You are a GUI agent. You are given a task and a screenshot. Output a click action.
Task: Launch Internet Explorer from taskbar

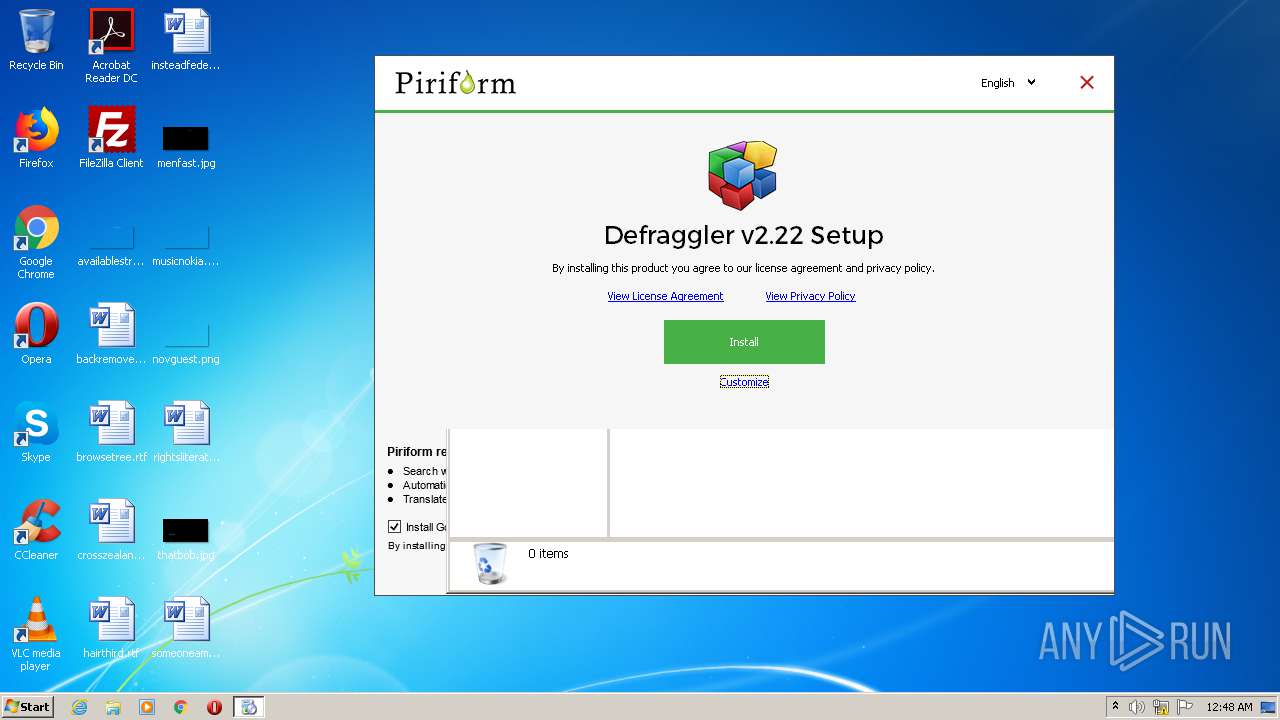point(79,707)
